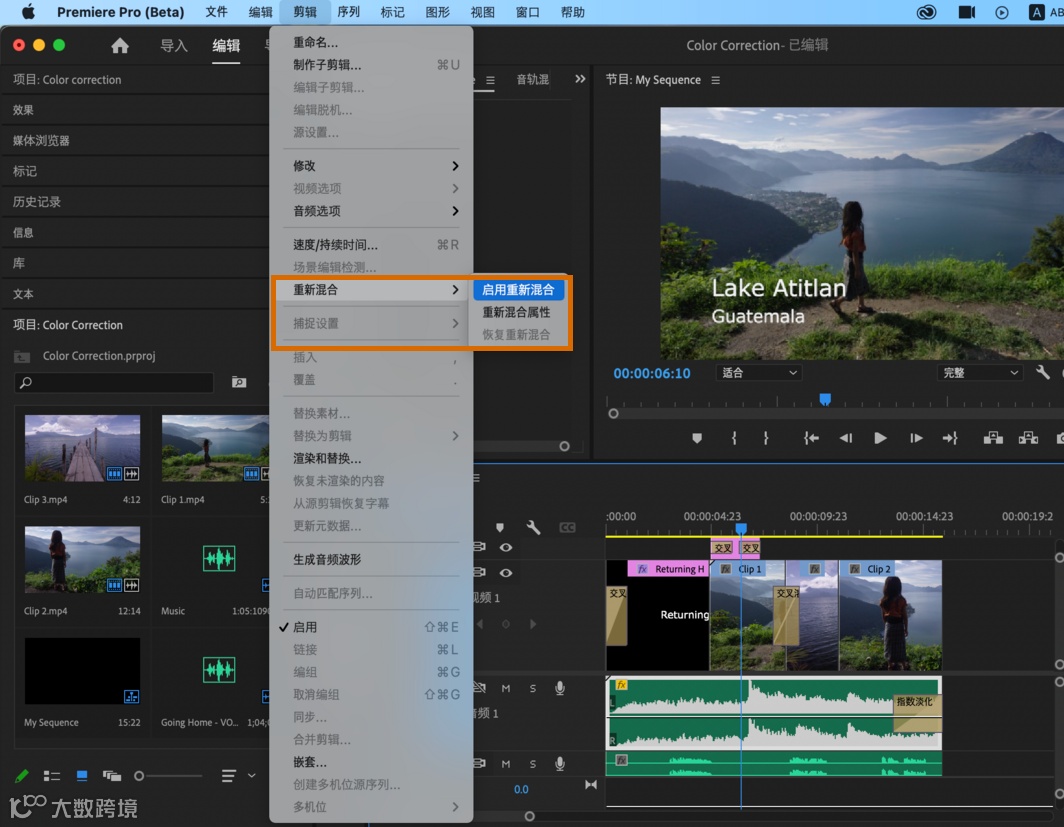Select 启用重新混合 in the submenu
The image size is (1064, 827).
[x=518, y=290]
